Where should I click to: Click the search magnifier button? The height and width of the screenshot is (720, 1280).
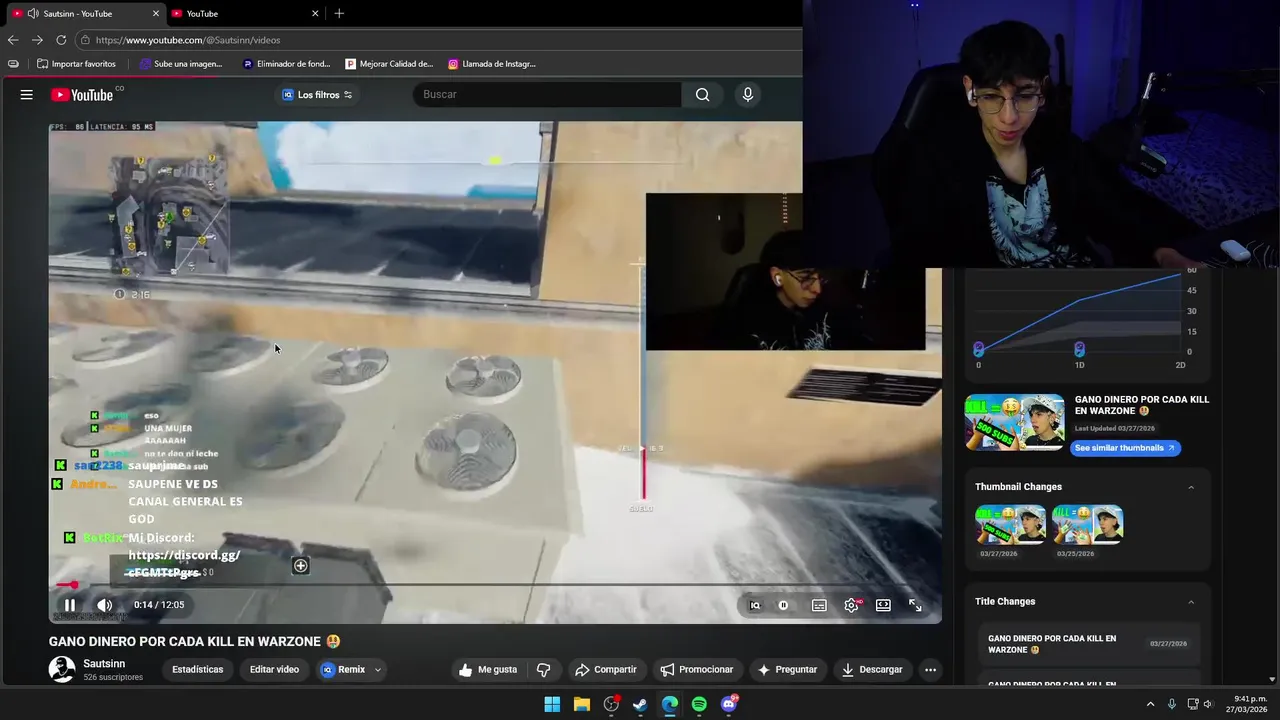tap(702, 95)
